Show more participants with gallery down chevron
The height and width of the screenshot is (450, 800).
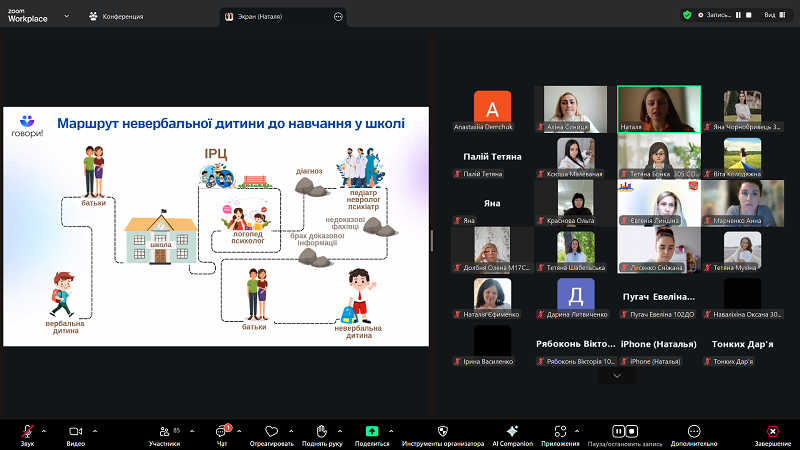(x=617, y=376)
